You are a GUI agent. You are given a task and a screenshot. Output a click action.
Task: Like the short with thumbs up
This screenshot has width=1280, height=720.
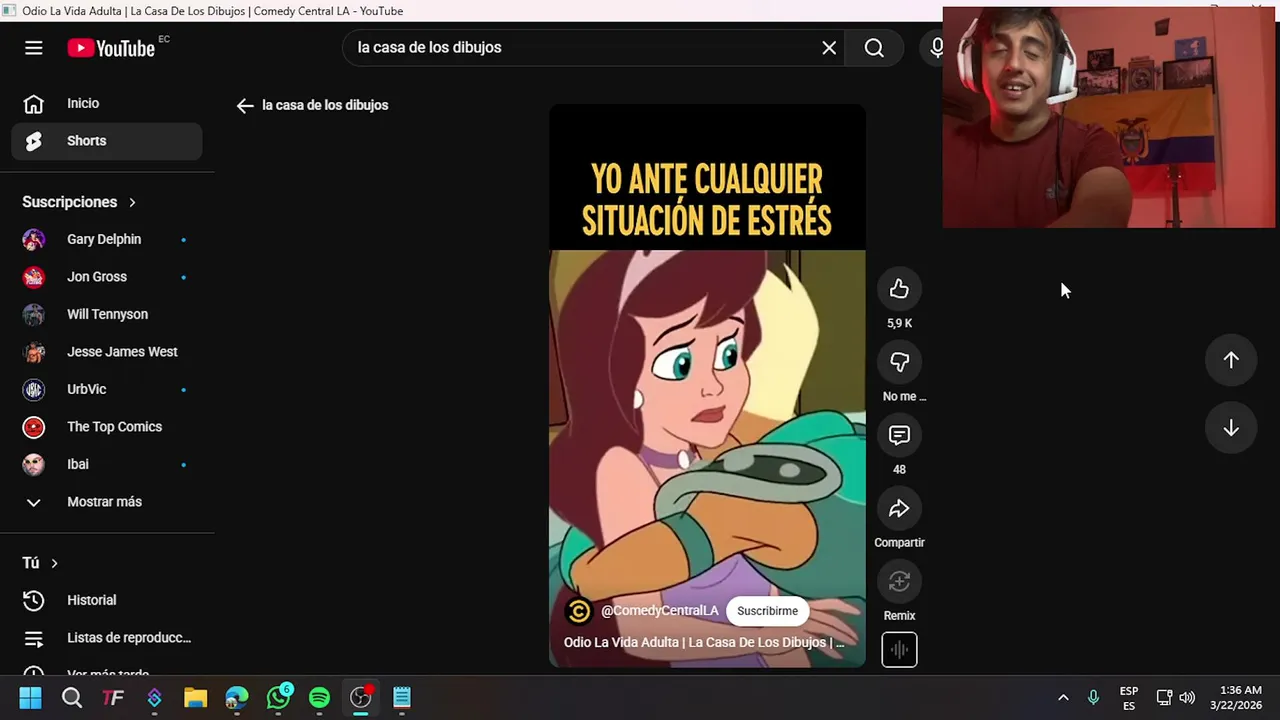(x=899, y=289)
